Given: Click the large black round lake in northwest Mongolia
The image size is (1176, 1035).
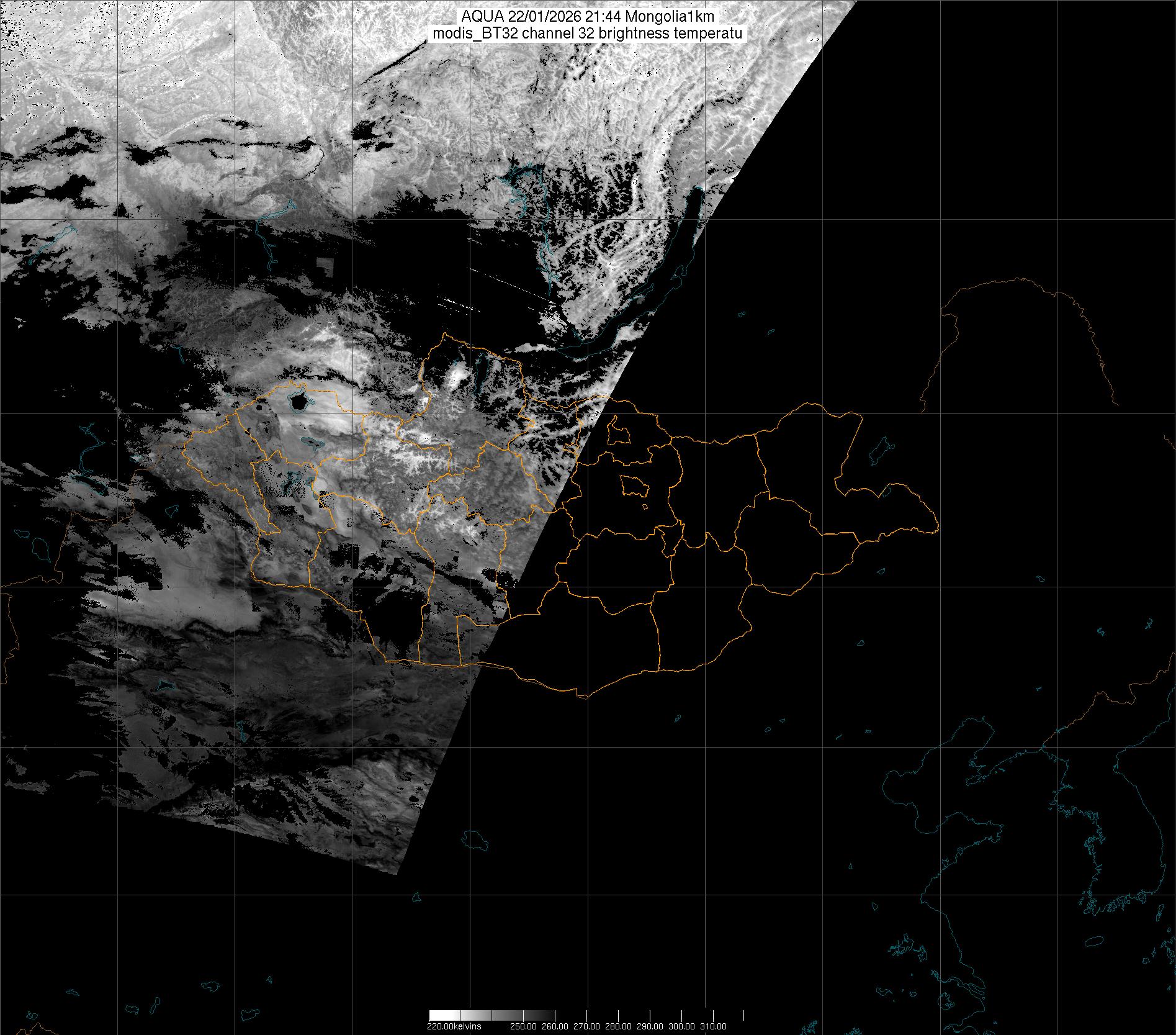Looking at the screenshot, I should coord(299,401).
